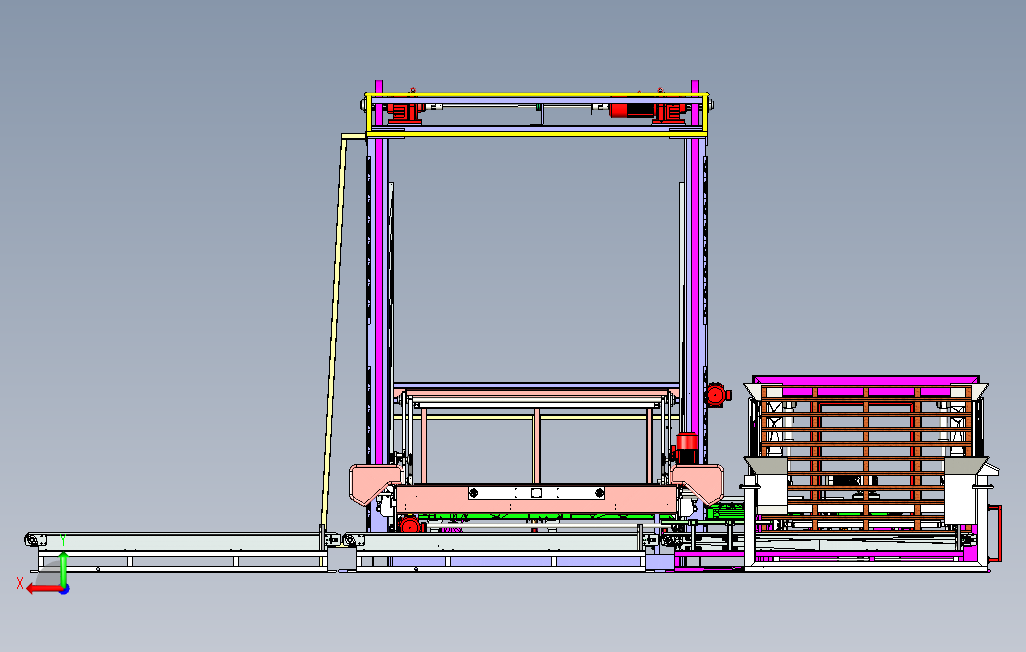1026x652 pixels.
Task: Select the slanted pale yellow support beam
Action: click(334, 331)
